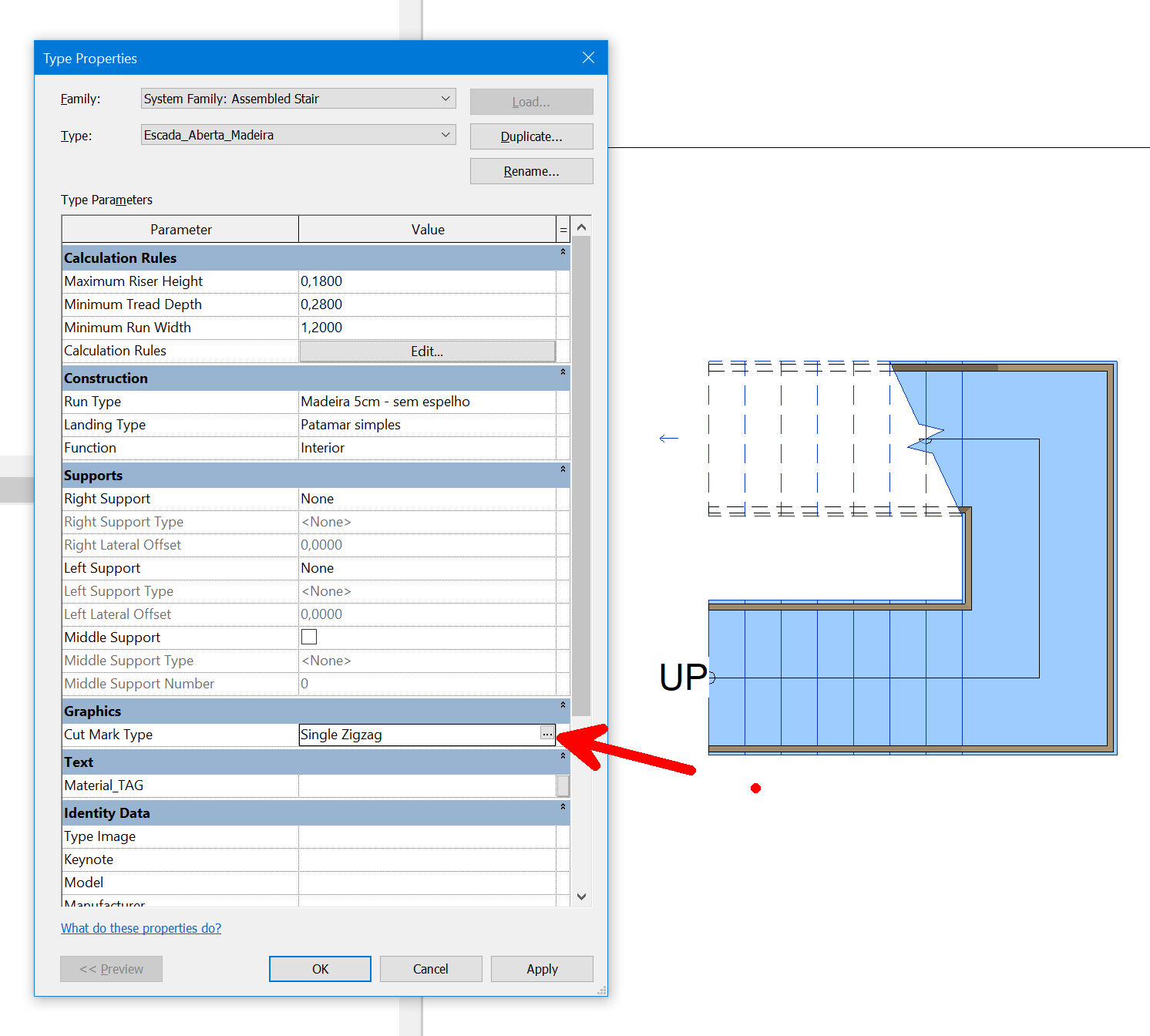Click the Rename button
Image resolution: width=1150 pixels, height=1036 pixels.
[x=531, y=170]
